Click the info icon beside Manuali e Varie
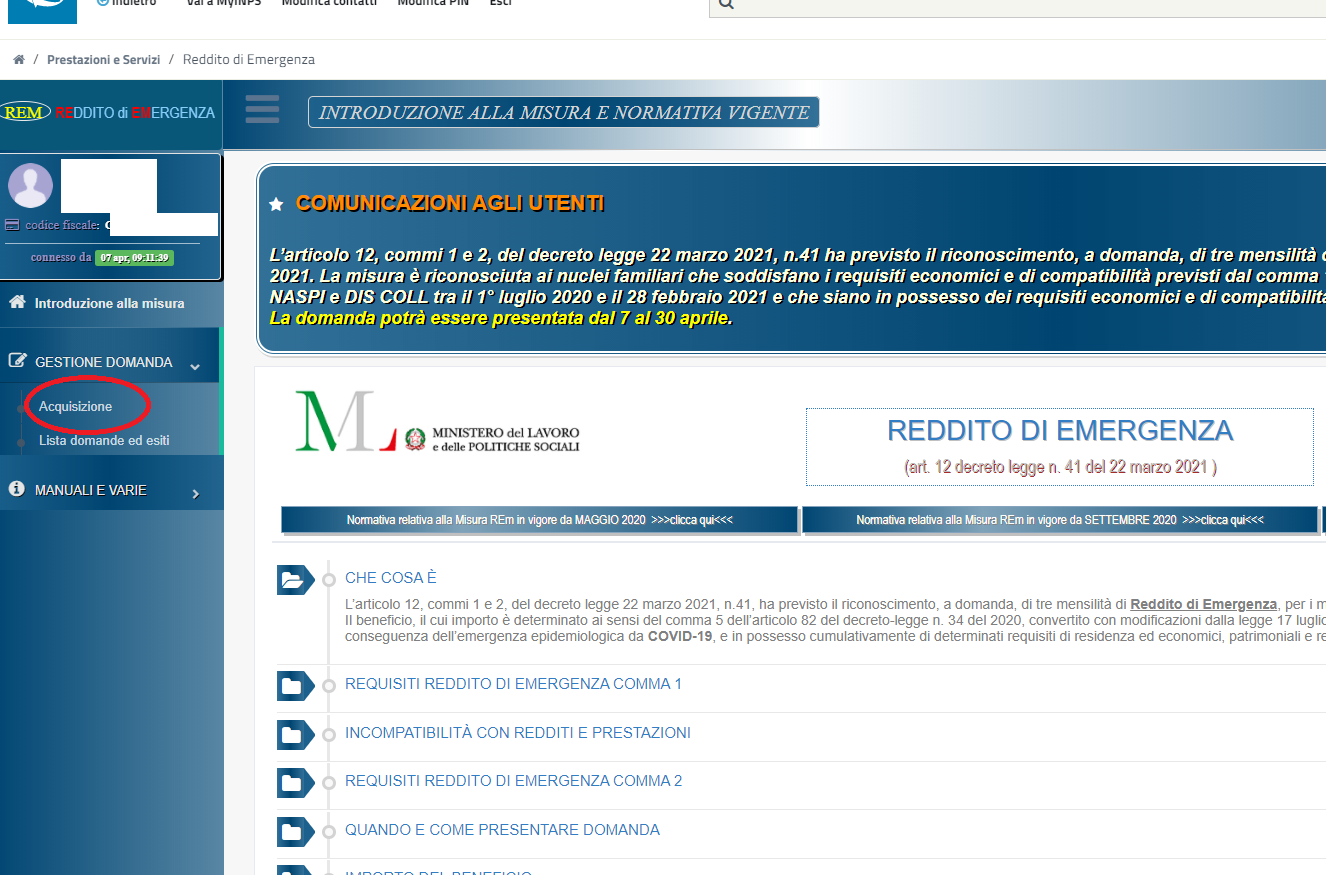This screenshot has width=1326, height=875. (16, 489)
